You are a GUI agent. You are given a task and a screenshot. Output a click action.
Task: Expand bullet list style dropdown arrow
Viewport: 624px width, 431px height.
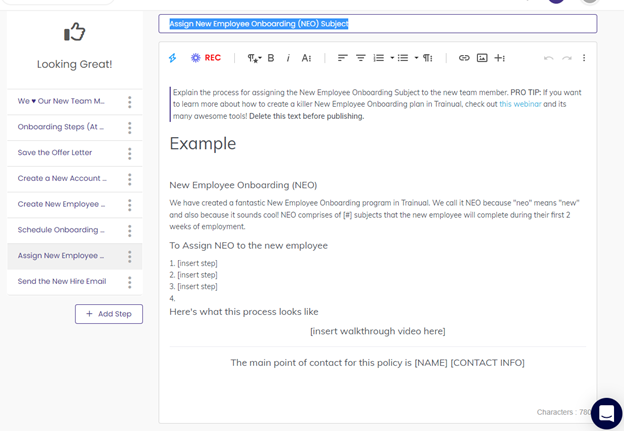pos(416,58)
